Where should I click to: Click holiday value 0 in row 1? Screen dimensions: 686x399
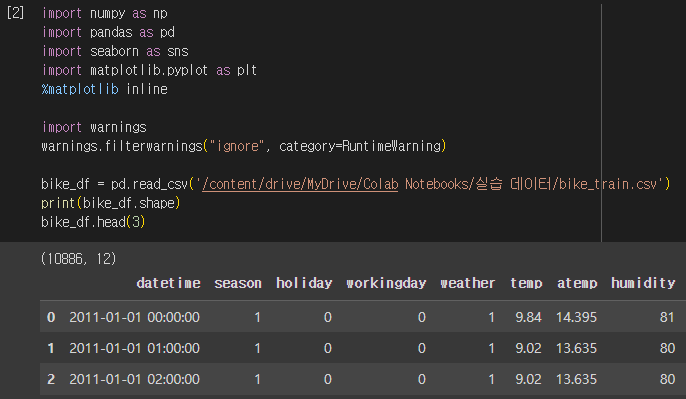point(328,348)
